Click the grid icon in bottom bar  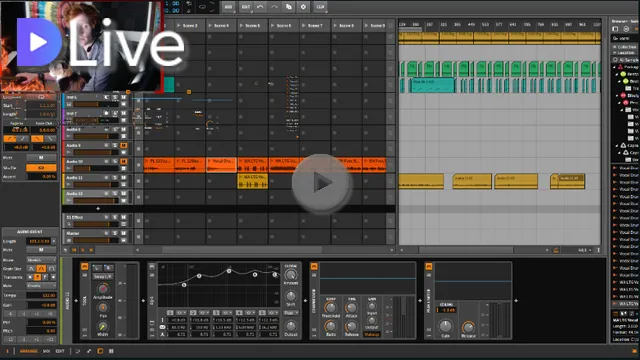click(111, 351)
